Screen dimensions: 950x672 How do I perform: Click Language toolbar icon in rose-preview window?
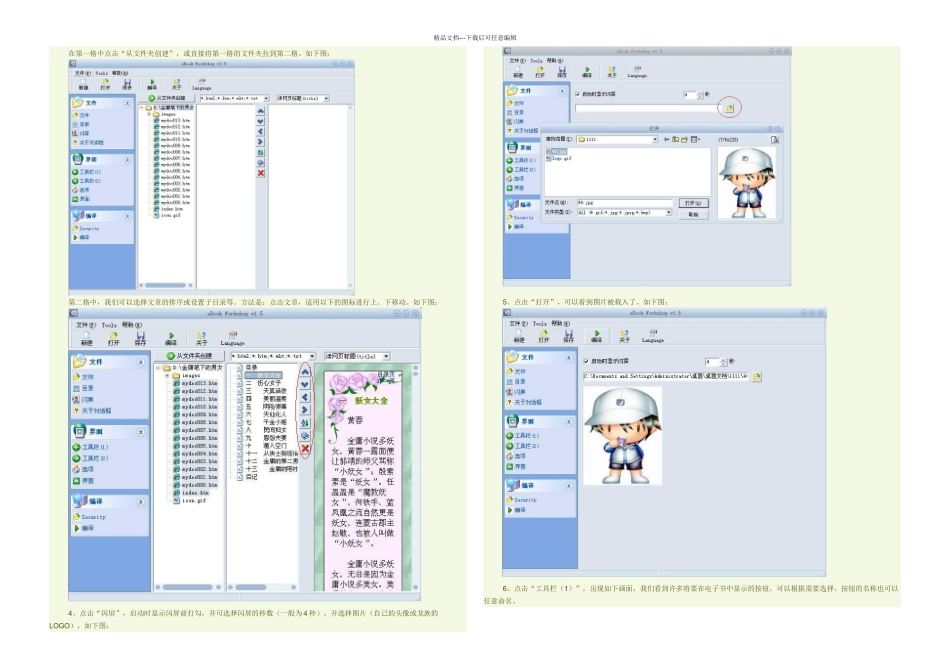(232, 338)
